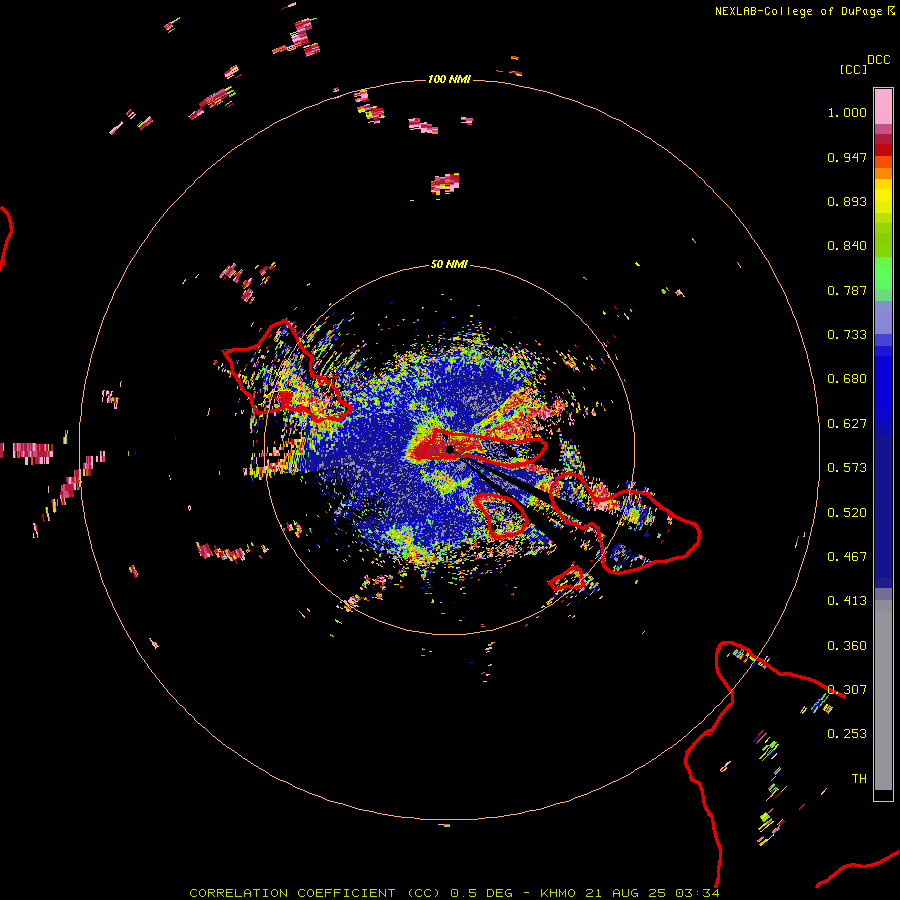The width and height of the screenshot is (900, 900).
Task: Click the 100 NMI range ring label
Action: [x=449, y=79]
